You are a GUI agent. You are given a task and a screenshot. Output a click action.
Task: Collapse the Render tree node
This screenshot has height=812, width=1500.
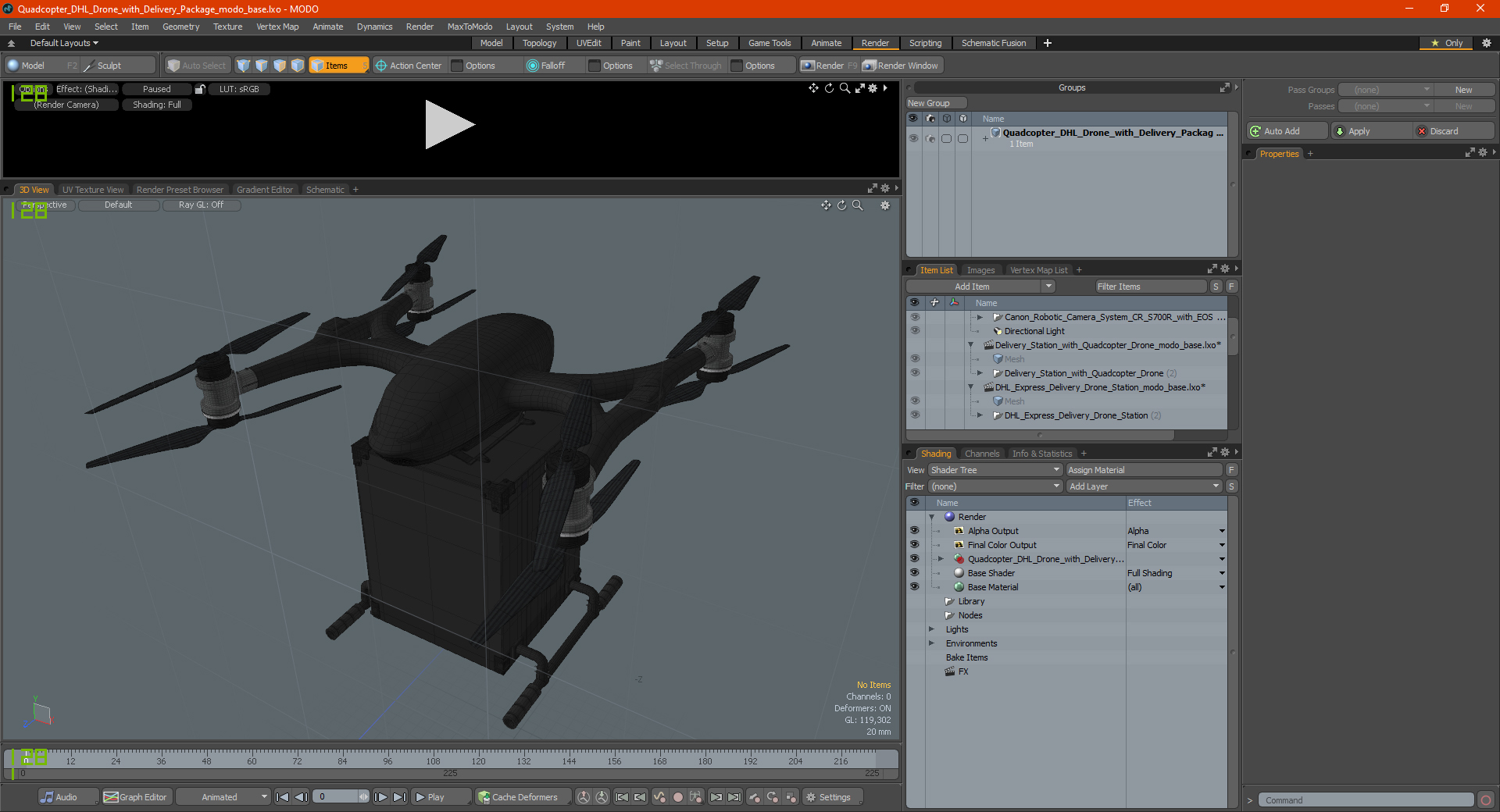931,517
